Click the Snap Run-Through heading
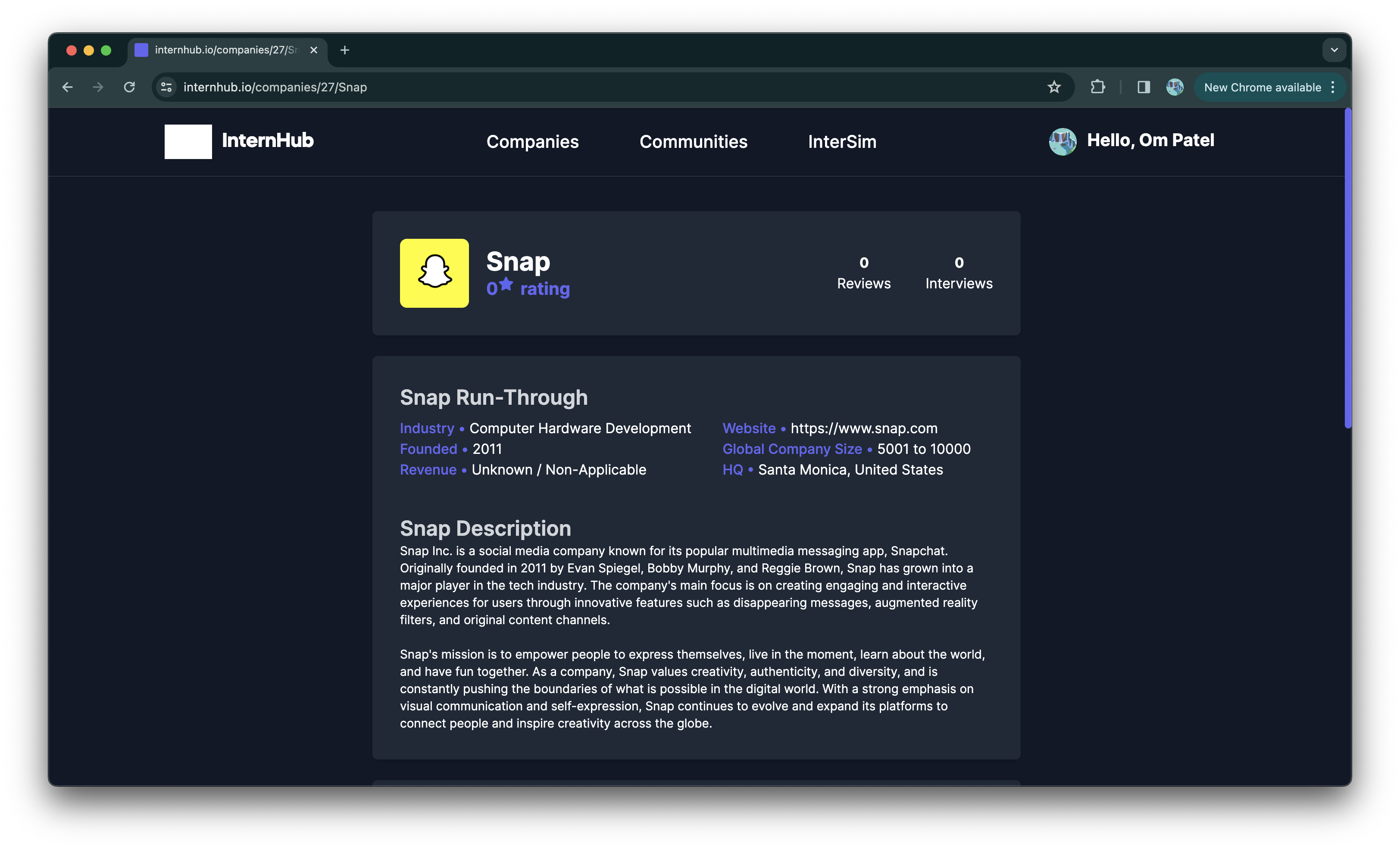 [x=494, y=397]
